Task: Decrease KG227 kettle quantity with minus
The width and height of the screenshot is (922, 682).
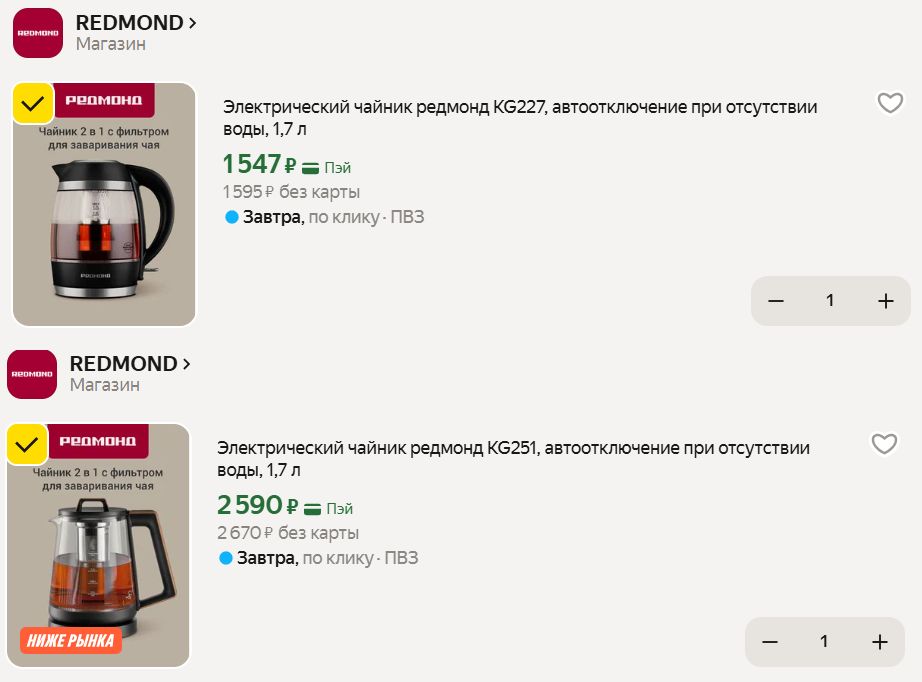Action: coord(776,301)
